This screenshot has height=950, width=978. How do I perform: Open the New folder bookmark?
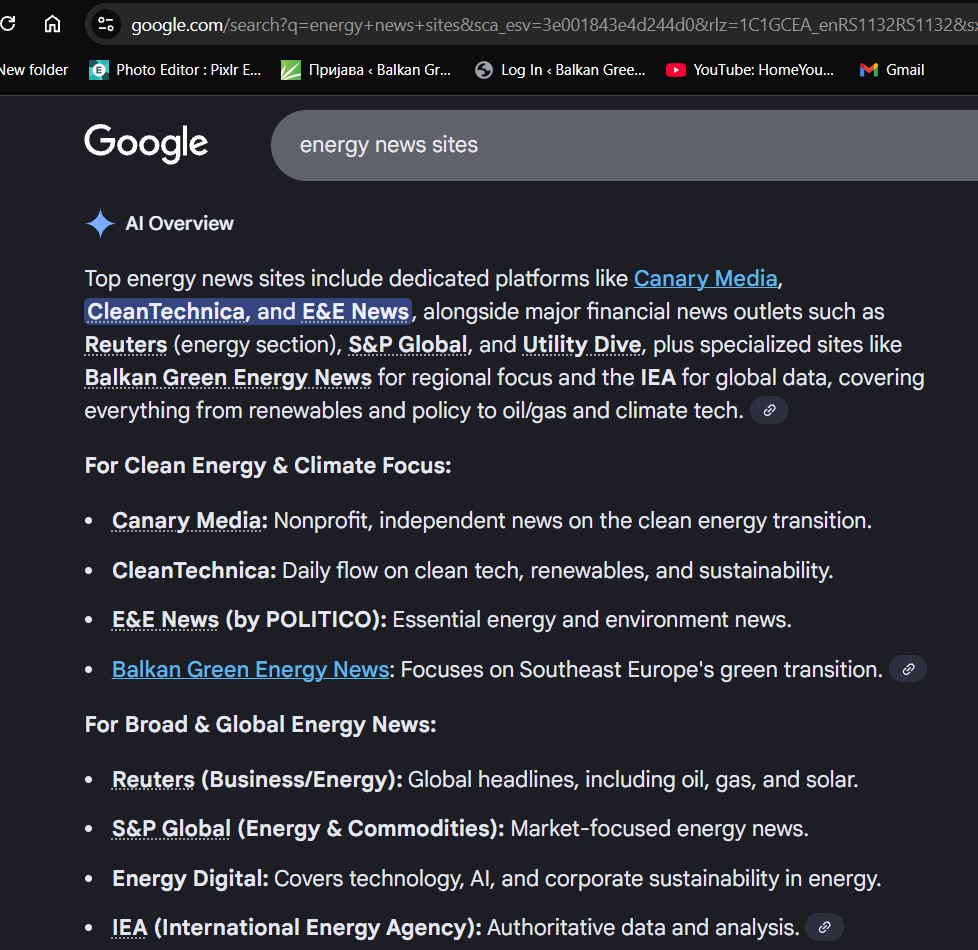coord(34,70)
